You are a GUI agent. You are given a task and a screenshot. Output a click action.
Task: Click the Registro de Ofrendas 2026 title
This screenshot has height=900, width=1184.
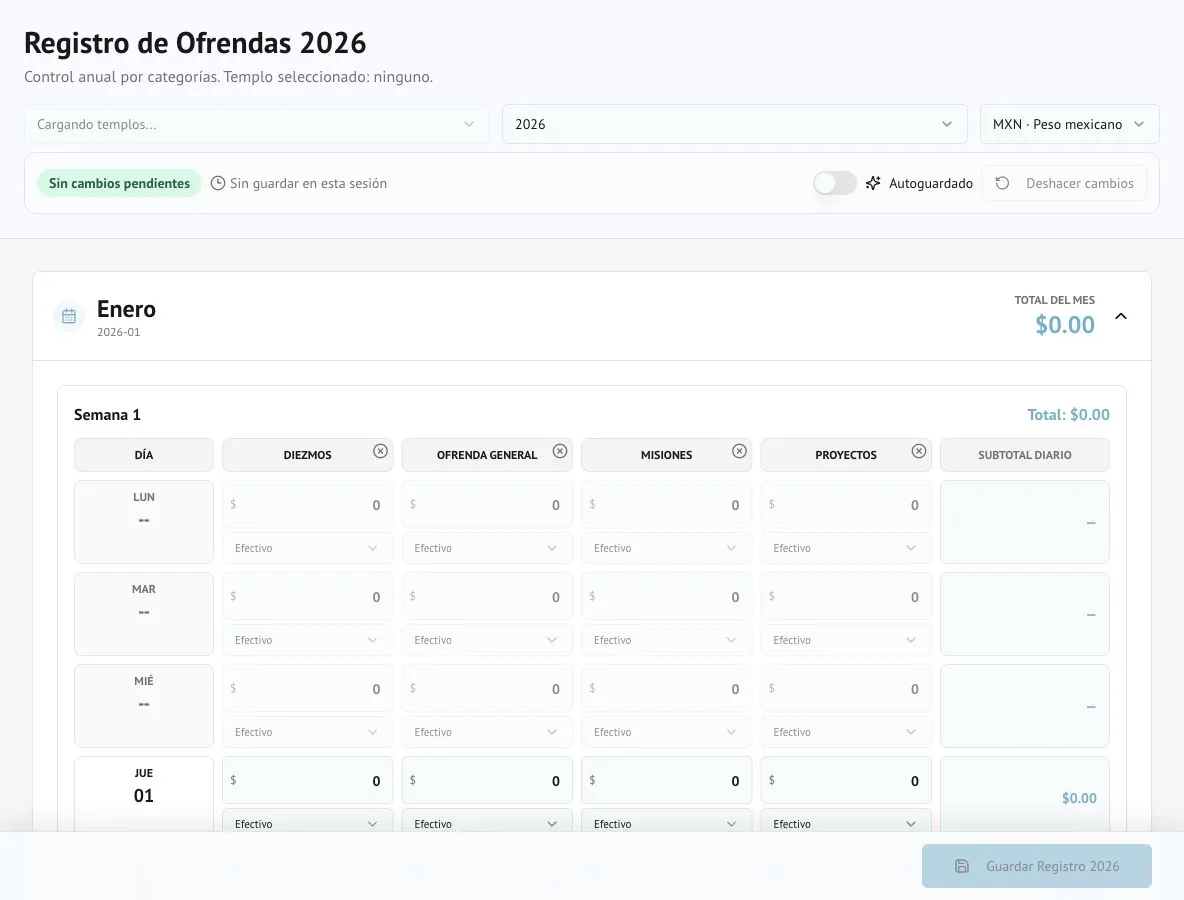pos(195,43)
